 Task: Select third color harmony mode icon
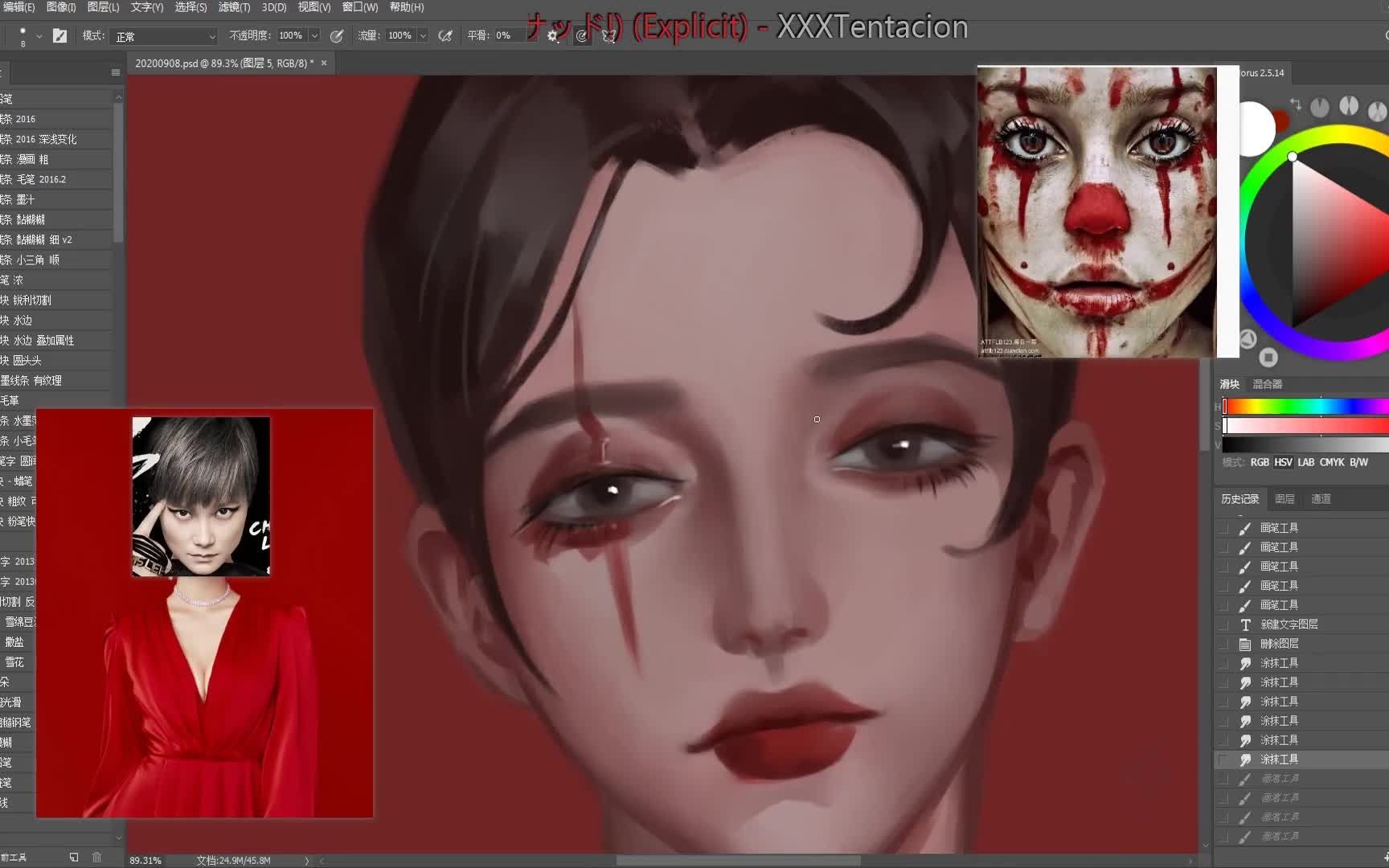pyautogui.click(x=1377, y=110)
